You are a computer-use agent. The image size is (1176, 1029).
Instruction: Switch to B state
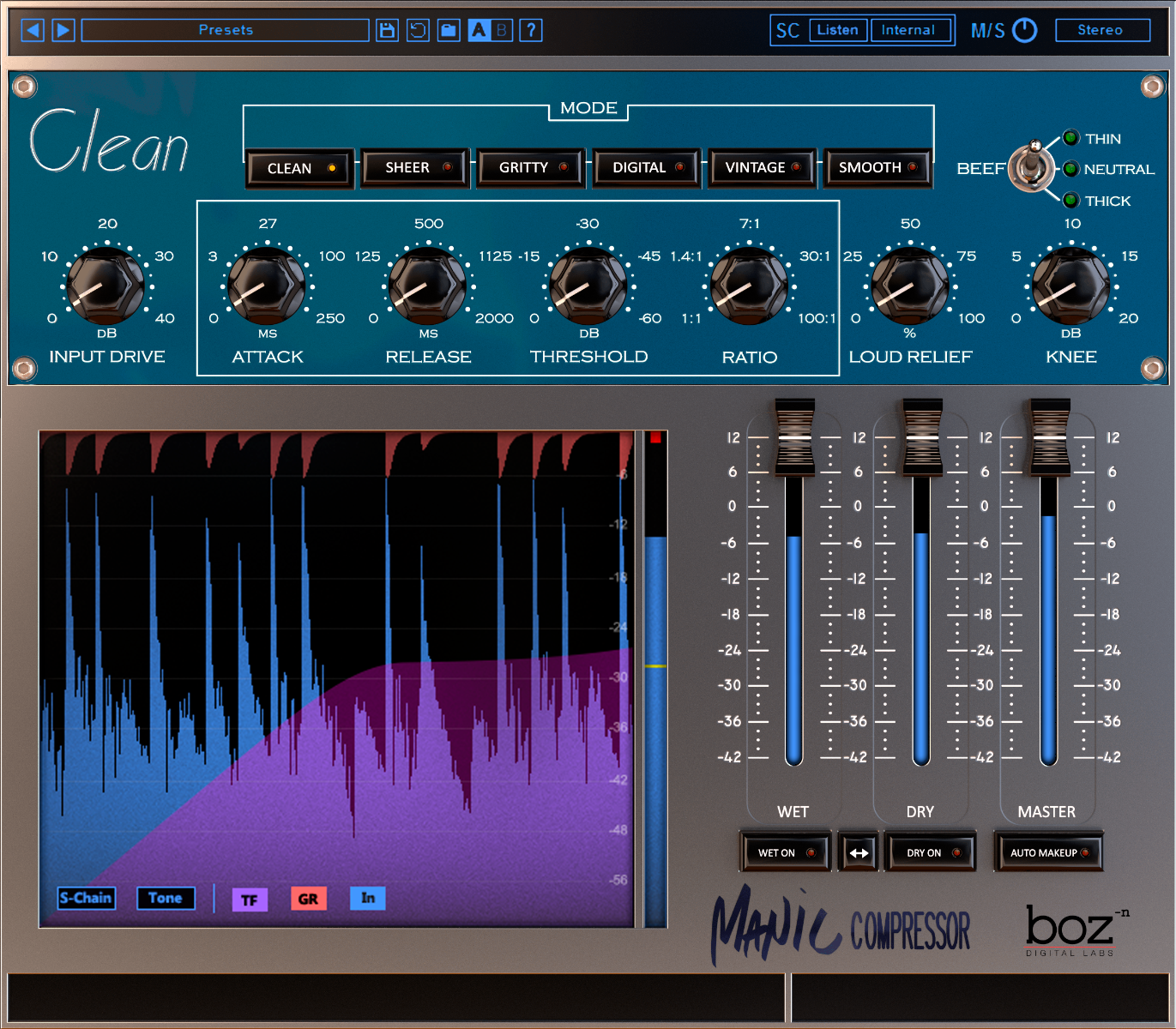(x=501, y=30)
